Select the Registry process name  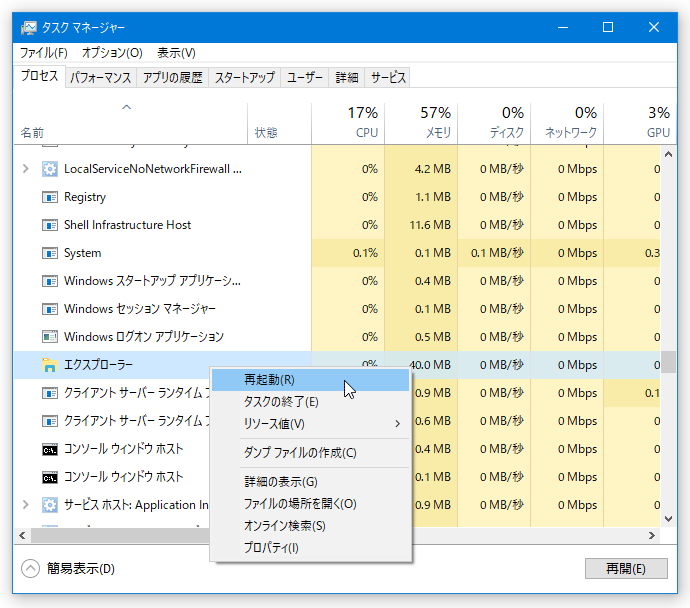click(x=85, y=197)
